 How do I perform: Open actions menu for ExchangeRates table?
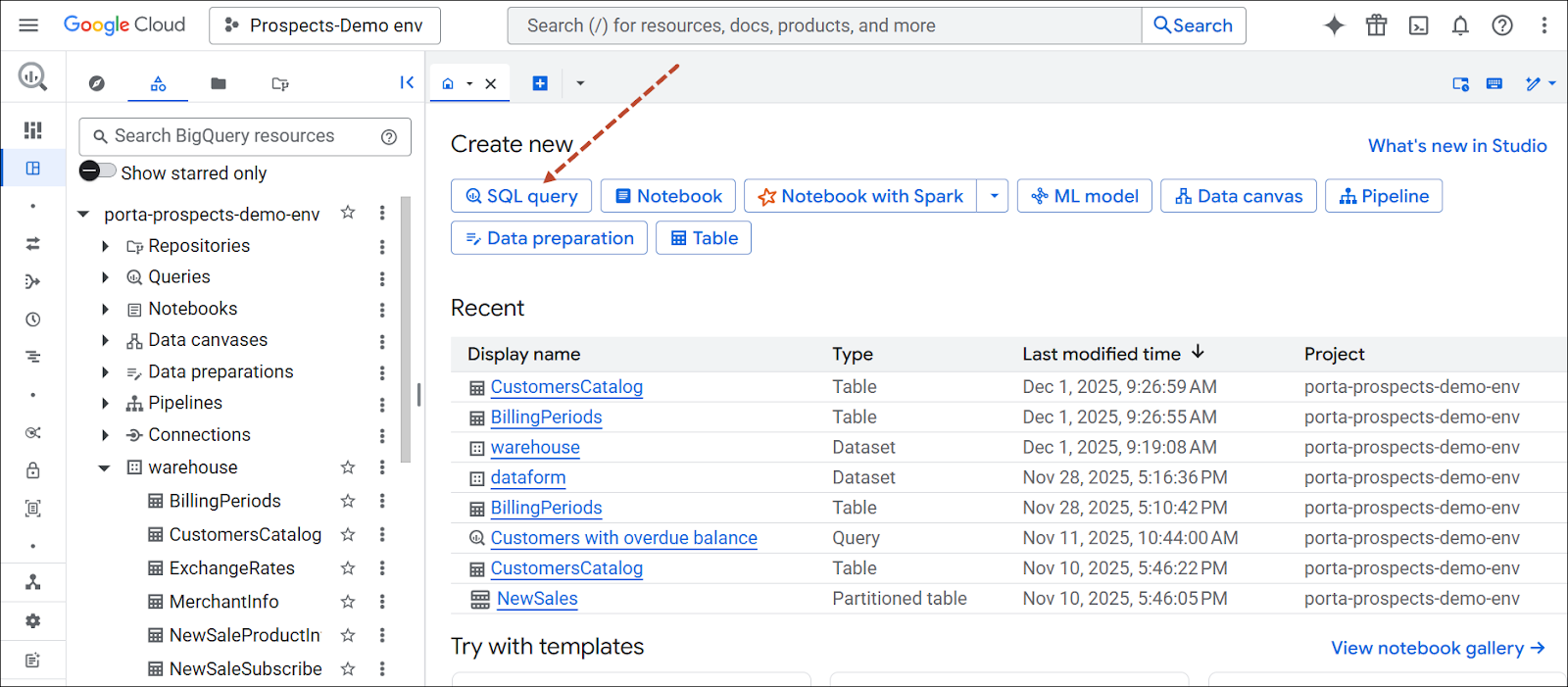(x=382, y=568)
